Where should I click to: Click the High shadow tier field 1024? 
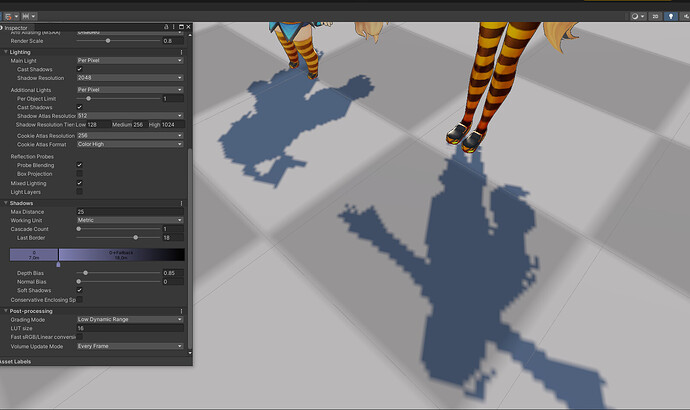click(x=172, y=124)
